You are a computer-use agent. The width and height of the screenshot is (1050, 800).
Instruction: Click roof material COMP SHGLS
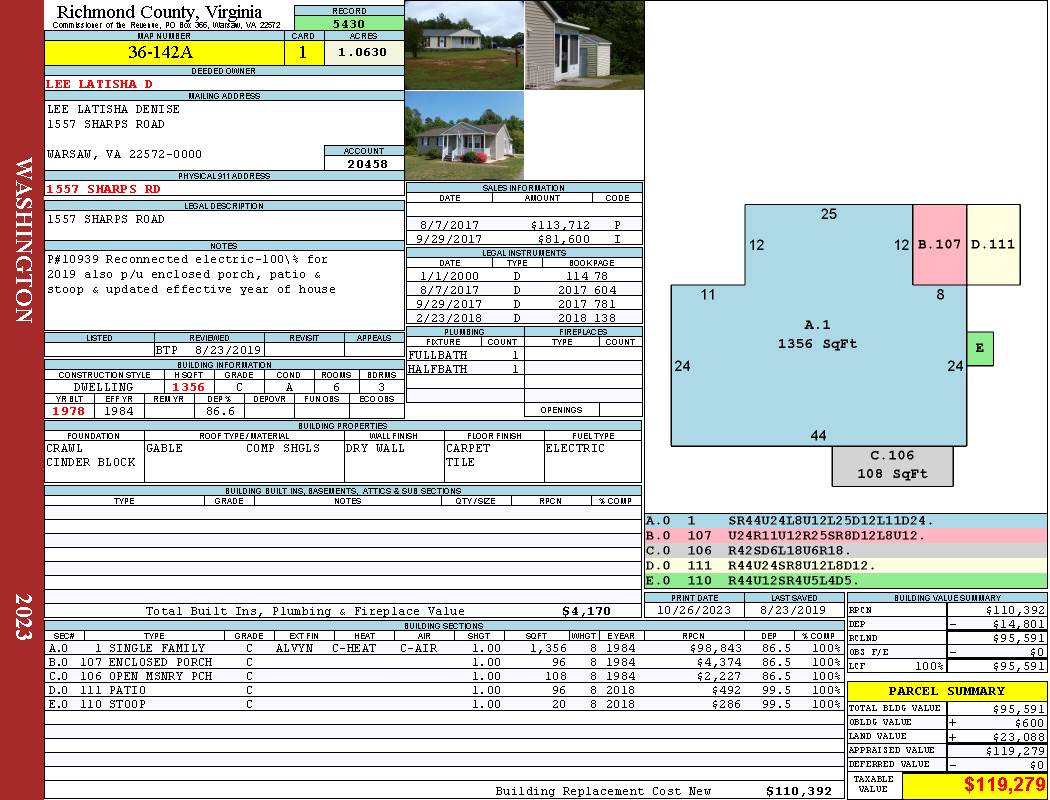click(283, 448)
